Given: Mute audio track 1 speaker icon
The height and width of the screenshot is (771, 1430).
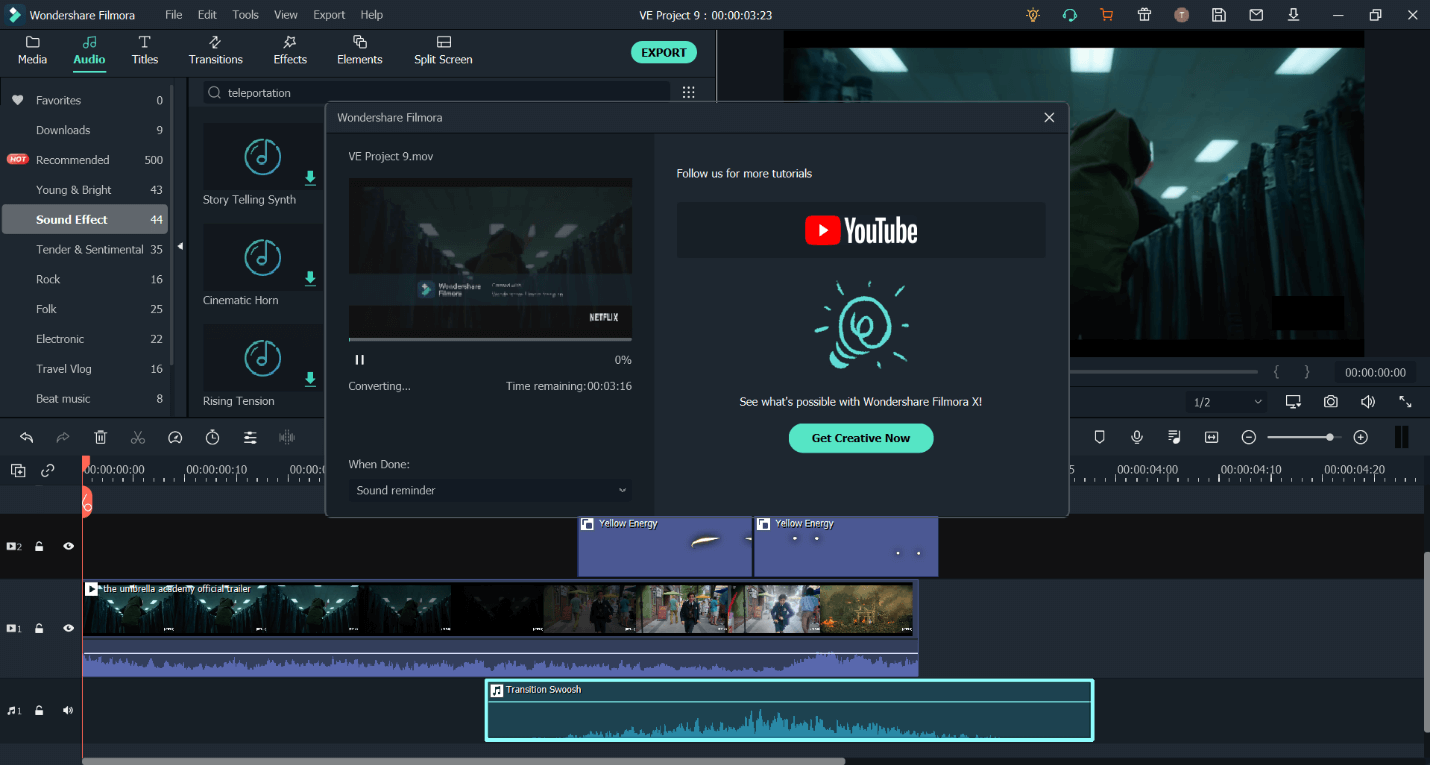Looking at the screenshot, I should click(68, 711).
